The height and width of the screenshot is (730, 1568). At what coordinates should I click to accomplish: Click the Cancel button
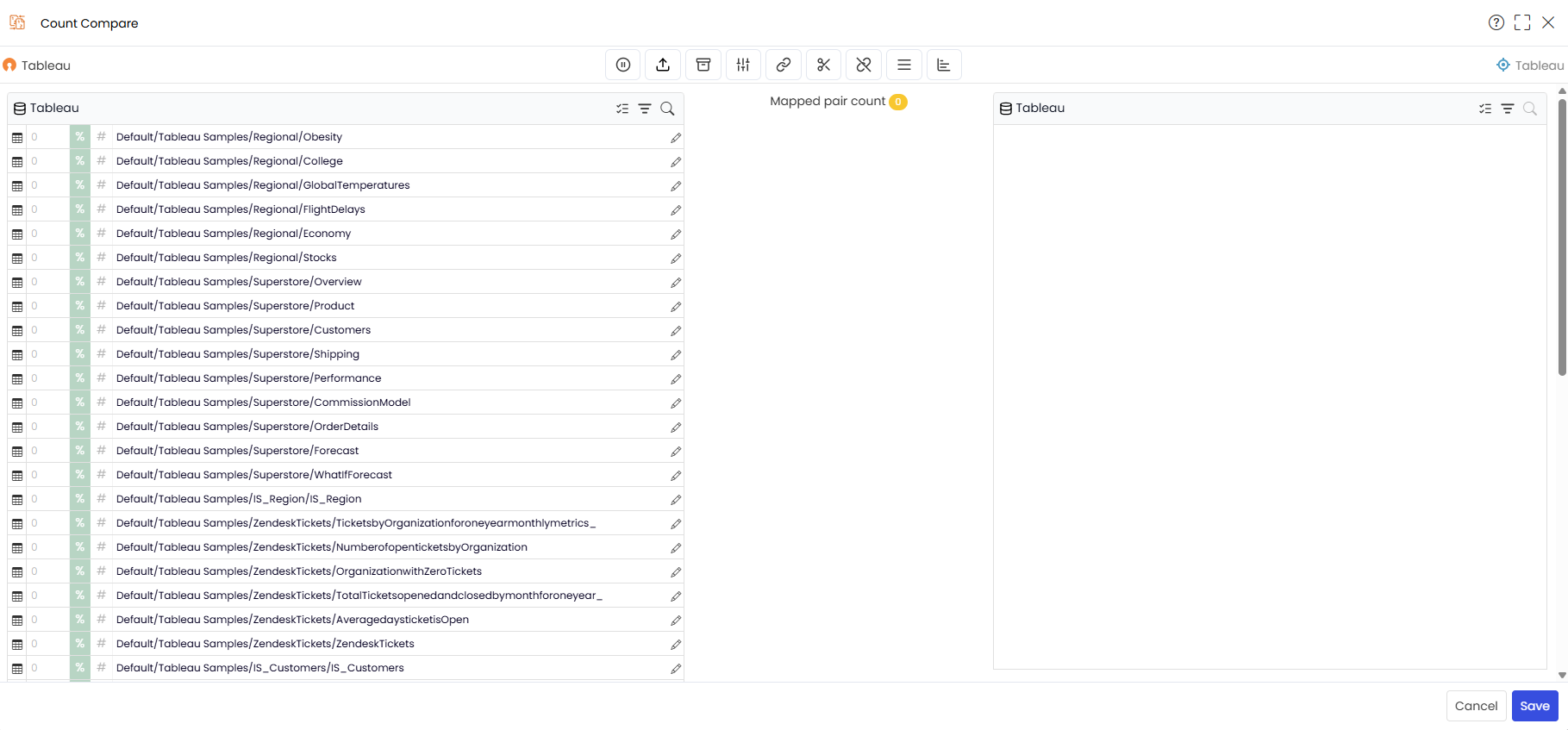point(1476,706)
